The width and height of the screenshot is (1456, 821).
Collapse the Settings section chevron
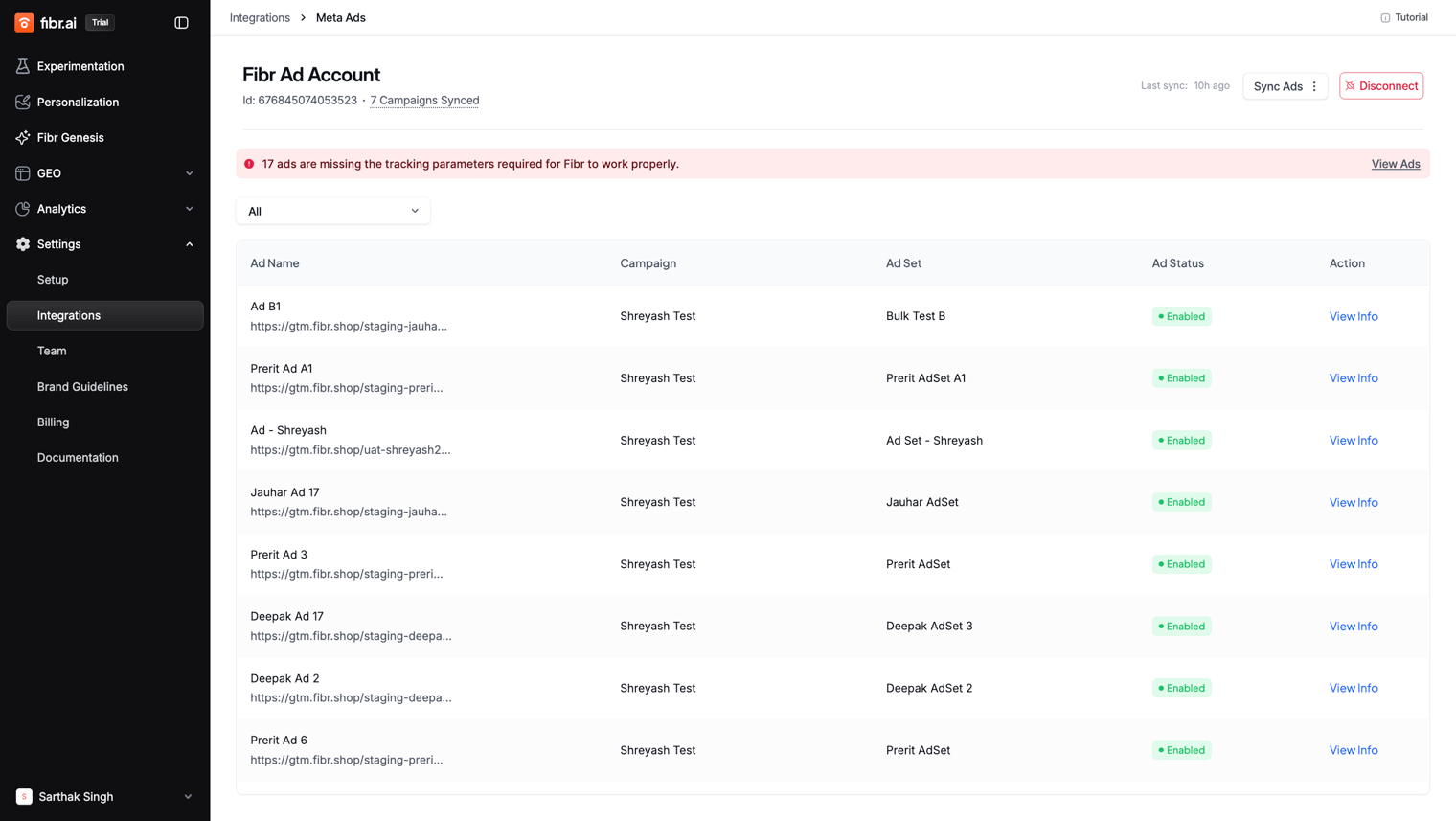tap(189, 244)
